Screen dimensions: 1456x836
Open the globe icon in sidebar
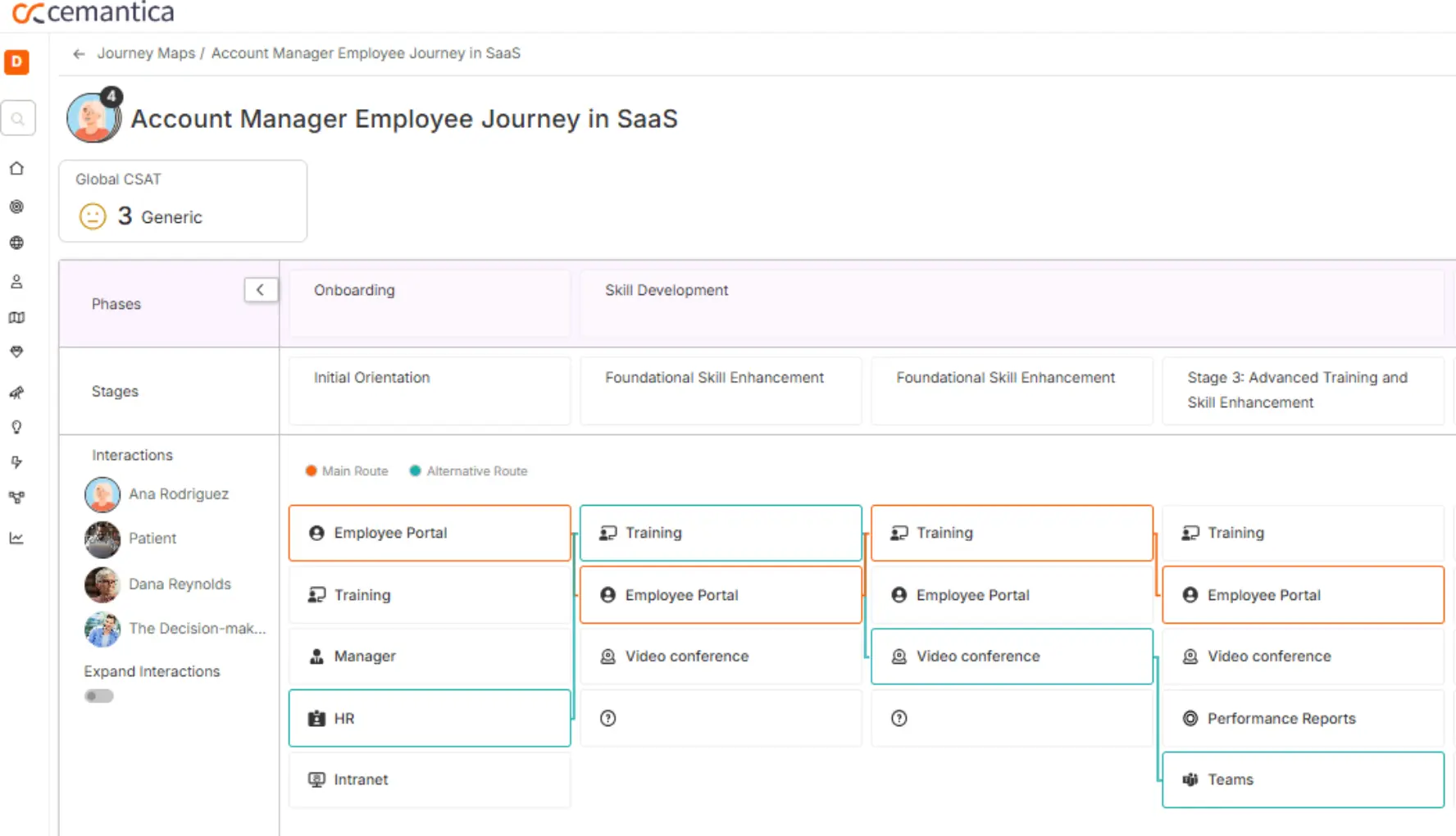click(16, 243)
